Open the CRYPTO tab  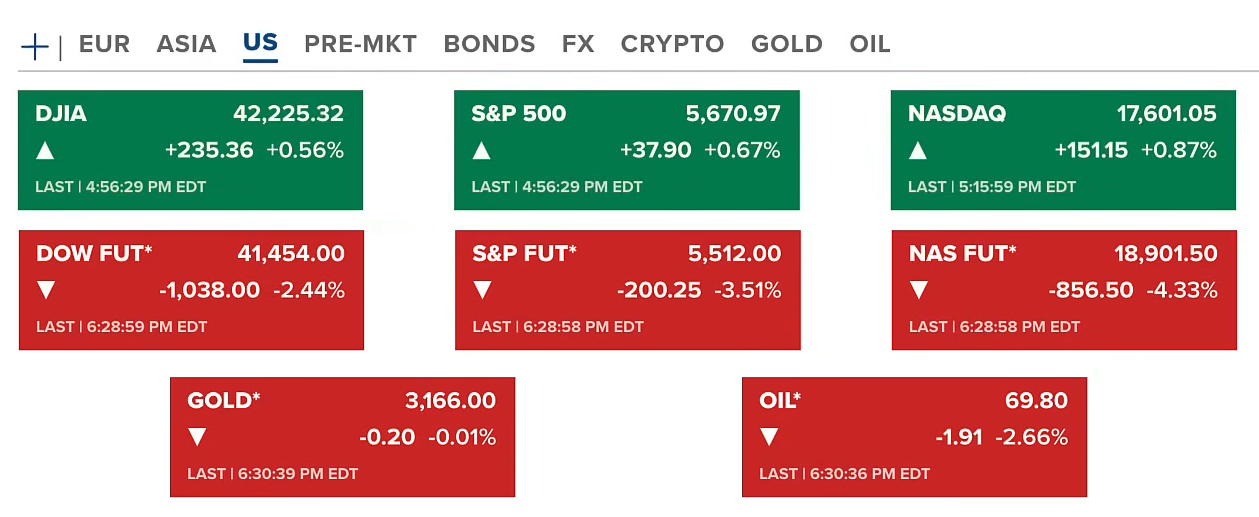tap(672, 45)
